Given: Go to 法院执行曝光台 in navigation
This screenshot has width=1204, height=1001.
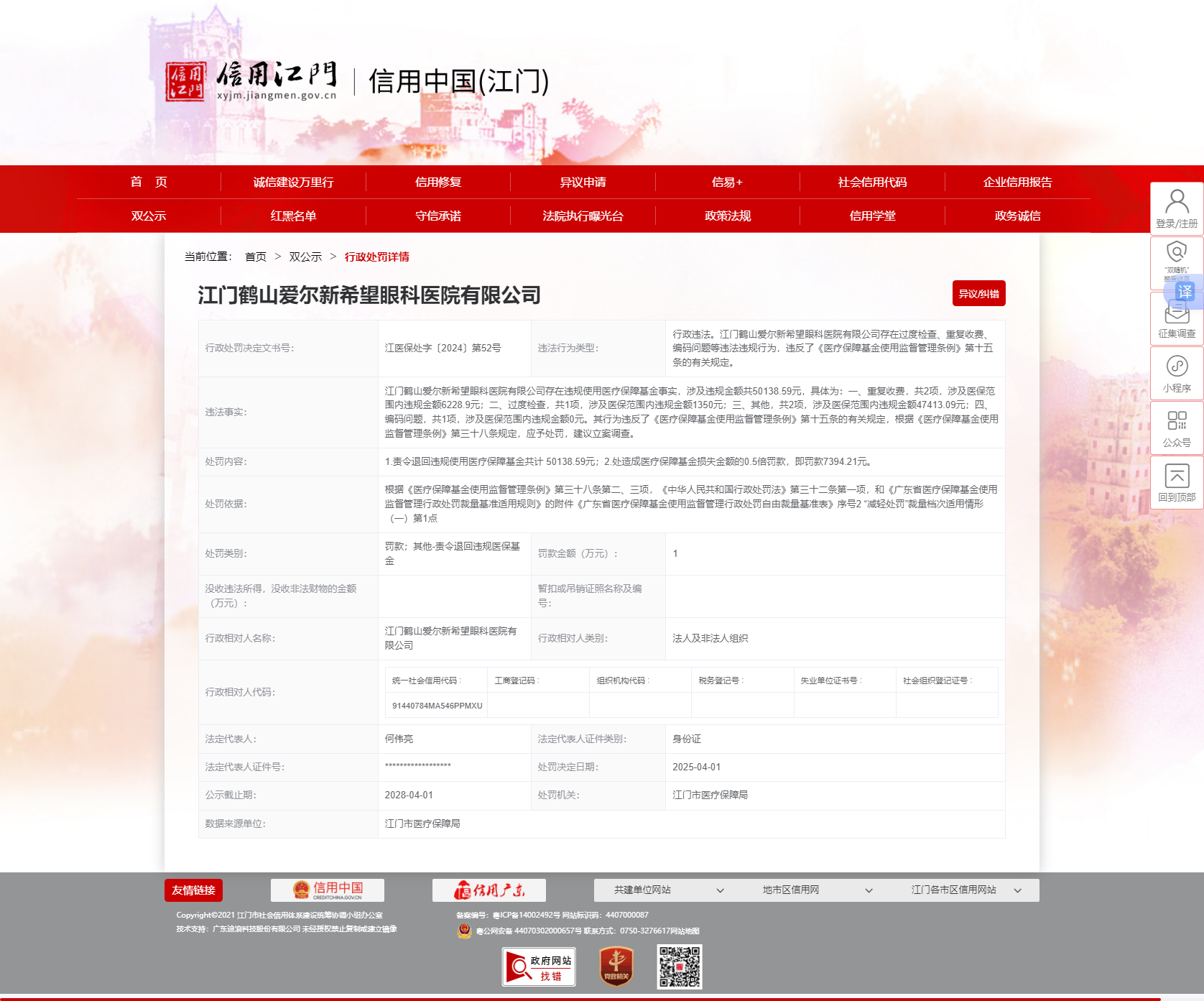Looking at the screenshot, I should coord(583,216).
